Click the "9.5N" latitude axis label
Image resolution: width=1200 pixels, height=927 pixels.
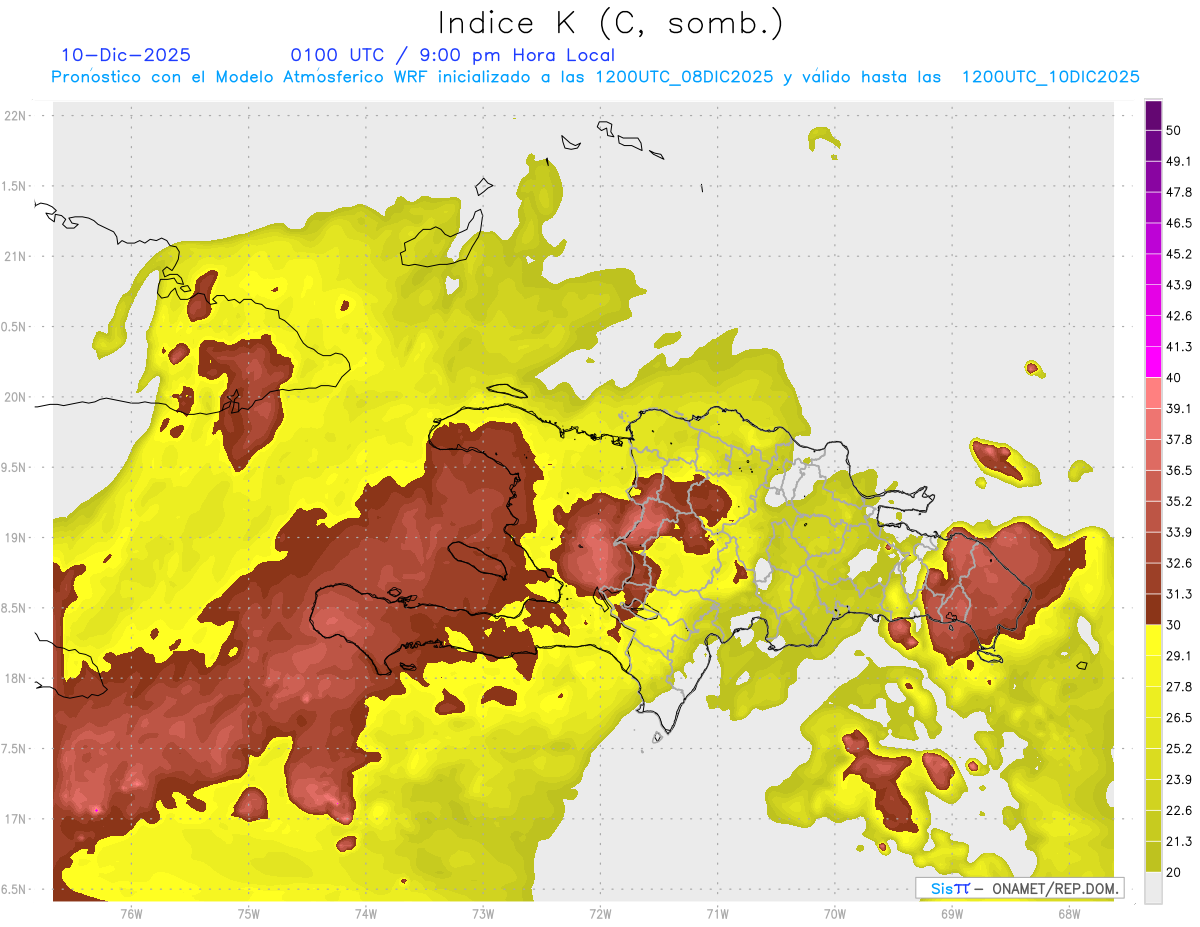15,468
